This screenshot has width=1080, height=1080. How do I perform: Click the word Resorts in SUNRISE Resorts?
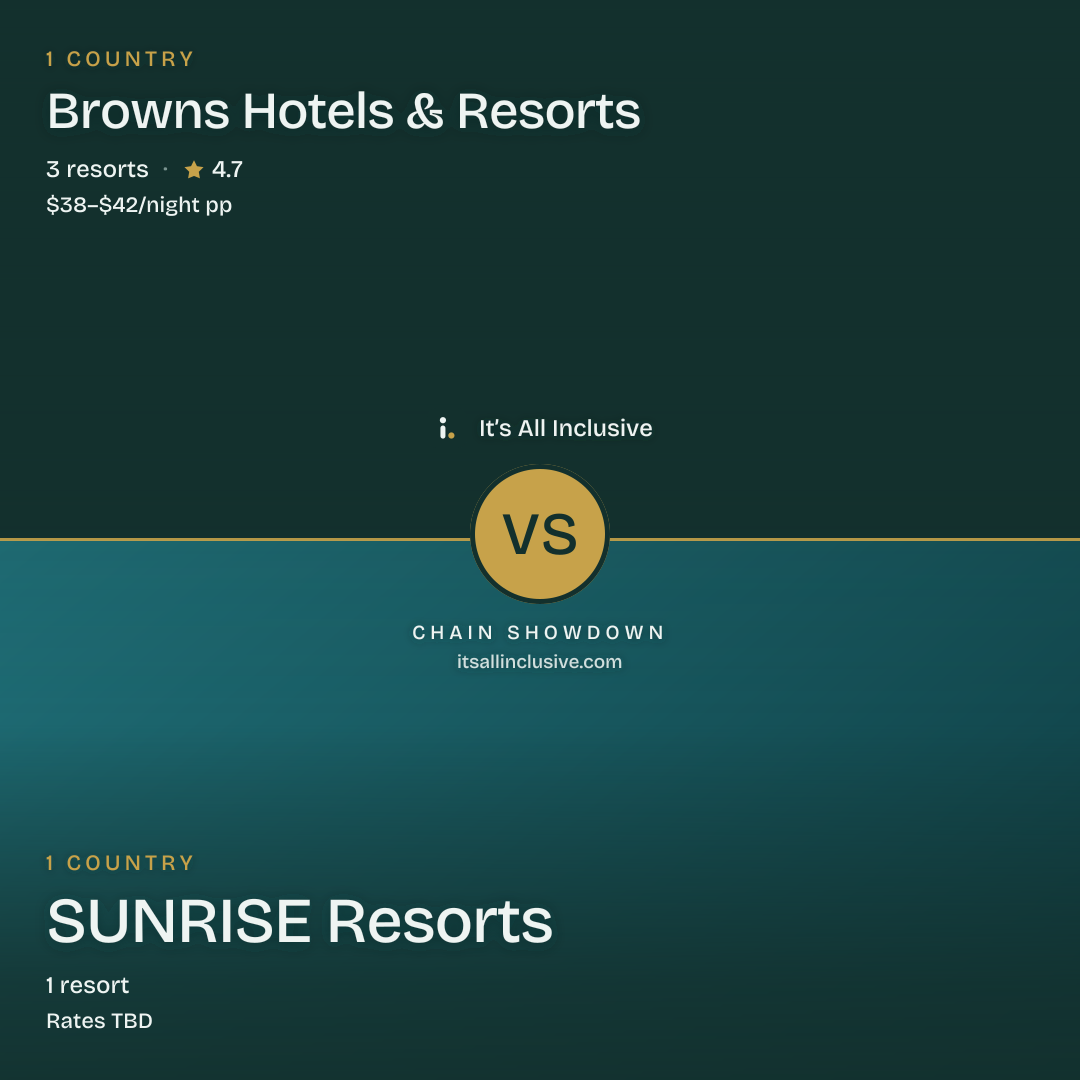coord(439,921)
